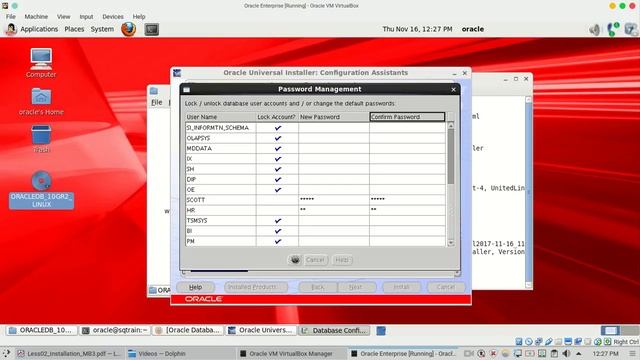Toggle Lock Account for SI_INFORMTN_SCHEMA
640x360 pixels.
coord(278,128)
